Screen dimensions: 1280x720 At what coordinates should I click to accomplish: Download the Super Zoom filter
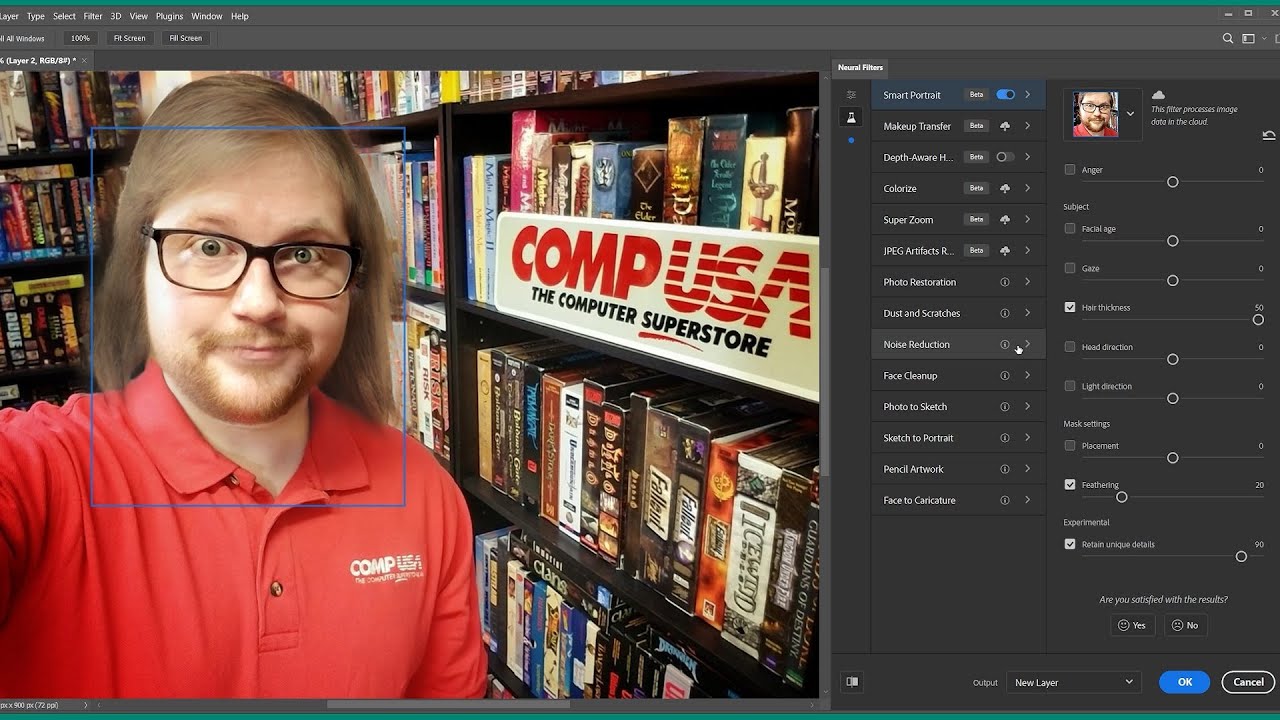(1005, 219)
